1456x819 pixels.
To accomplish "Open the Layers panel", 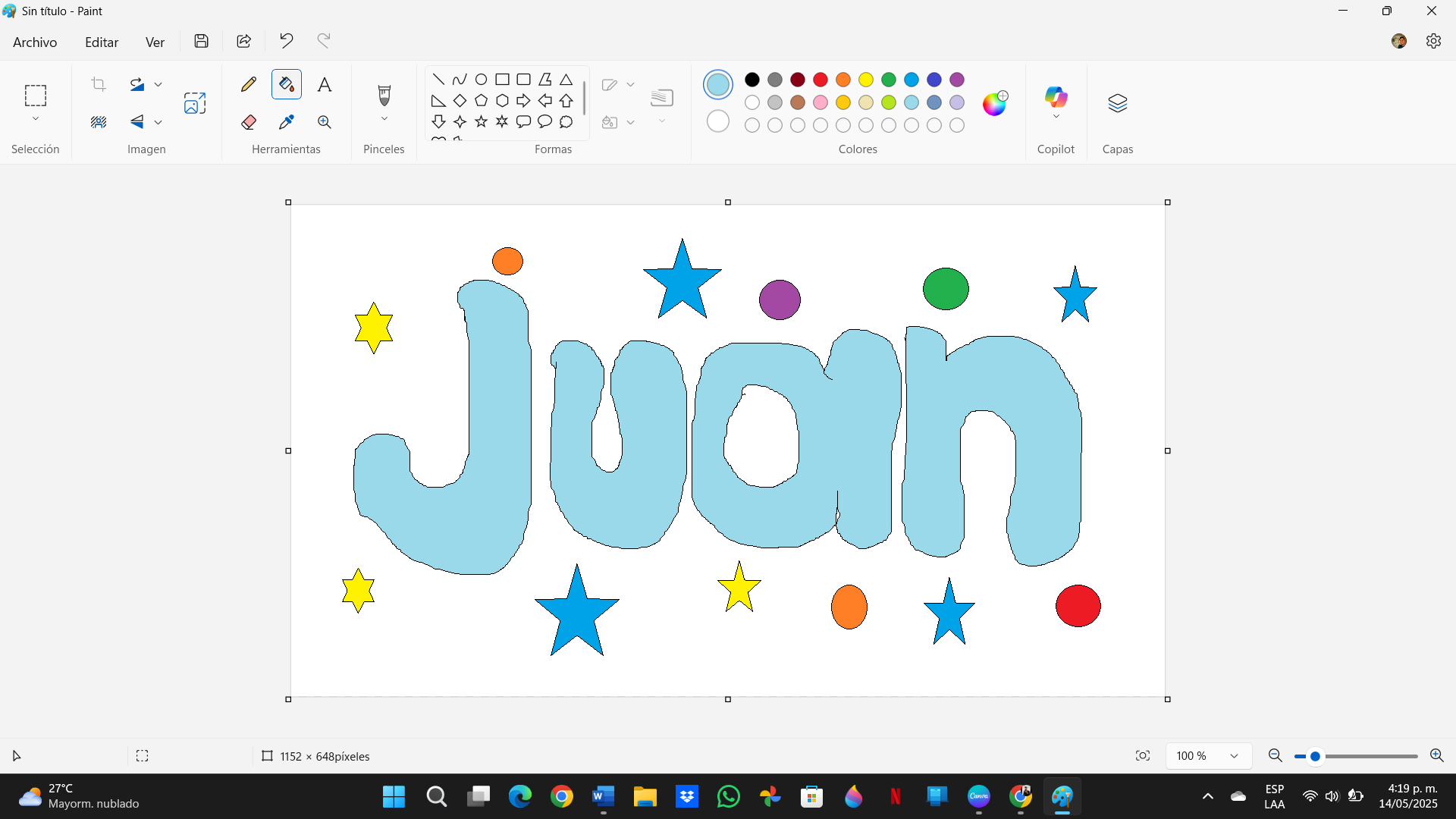I will [x=1118, y=103].
